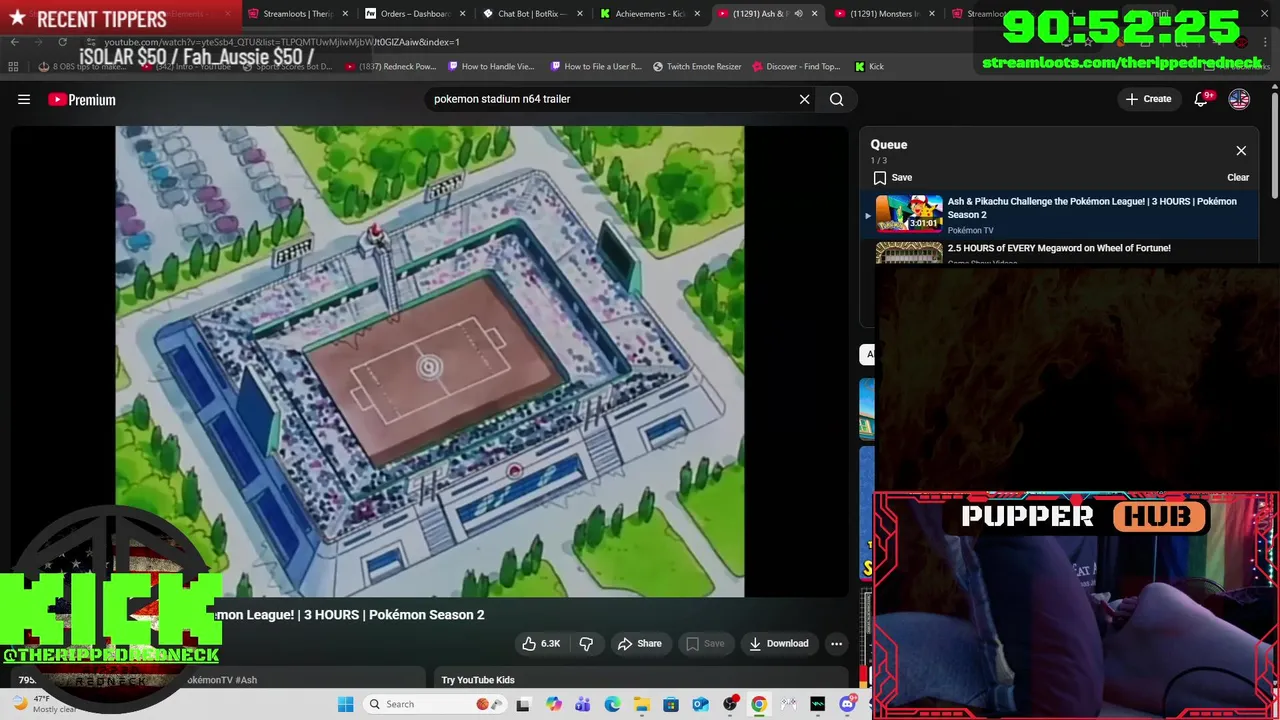The width and height of the screenshot is (1280, 720).
Task: Go to the YouTube Premium home logo
Action: [x=82, y=99]
